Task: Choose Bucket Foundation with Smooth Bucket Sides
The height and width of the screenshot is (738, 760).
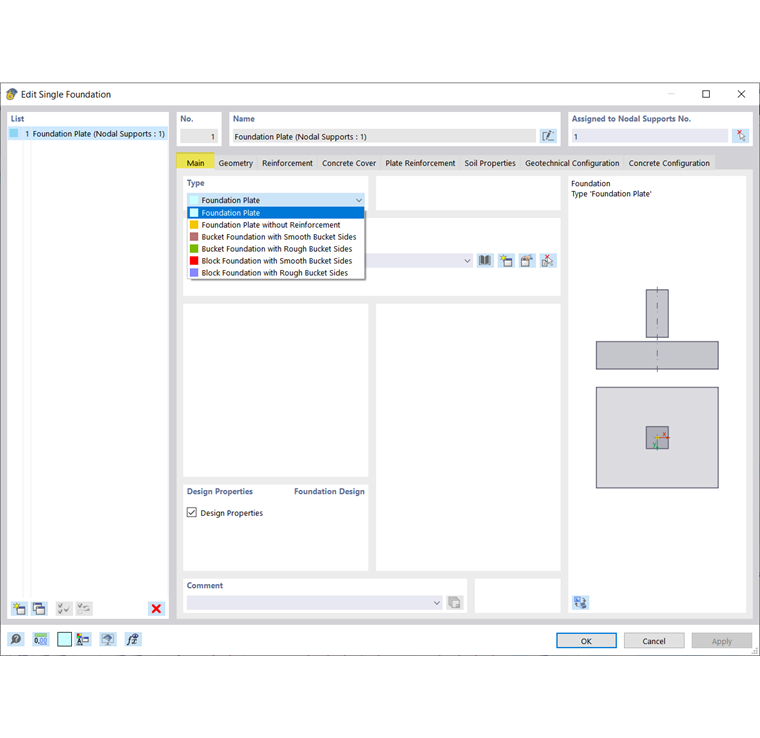Action: click(276, 236)
